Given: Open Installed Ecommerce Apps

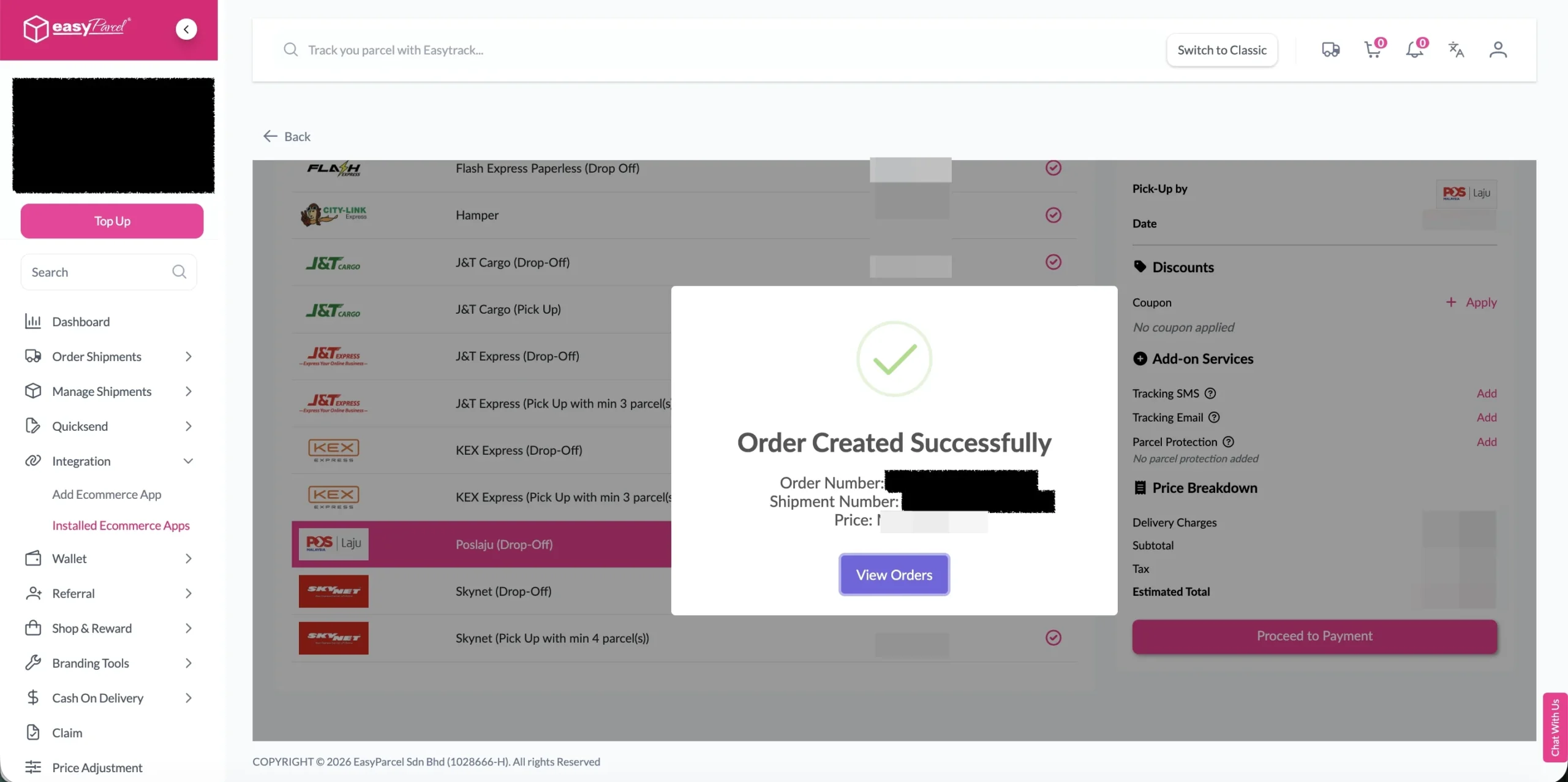Looking at the screenshot, I should coord(121,525).
